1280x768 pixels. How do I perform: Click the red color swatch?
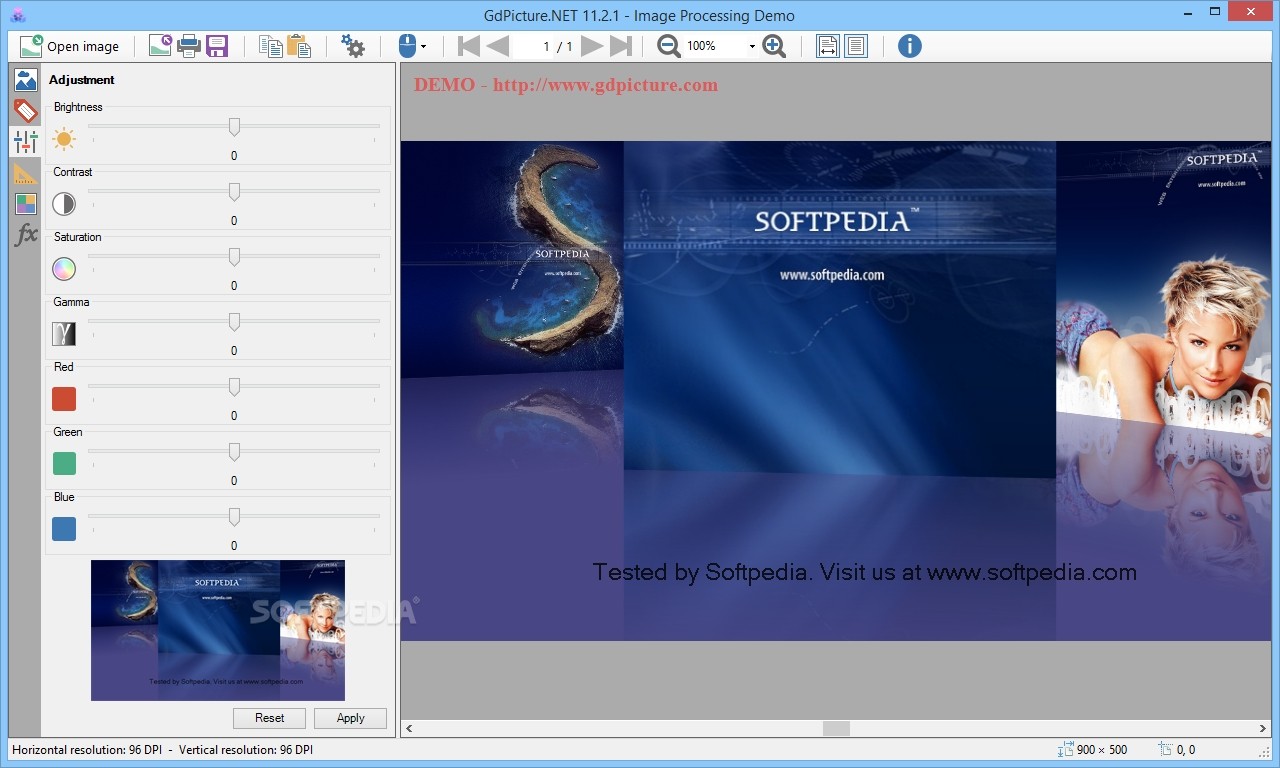(64, 399)
